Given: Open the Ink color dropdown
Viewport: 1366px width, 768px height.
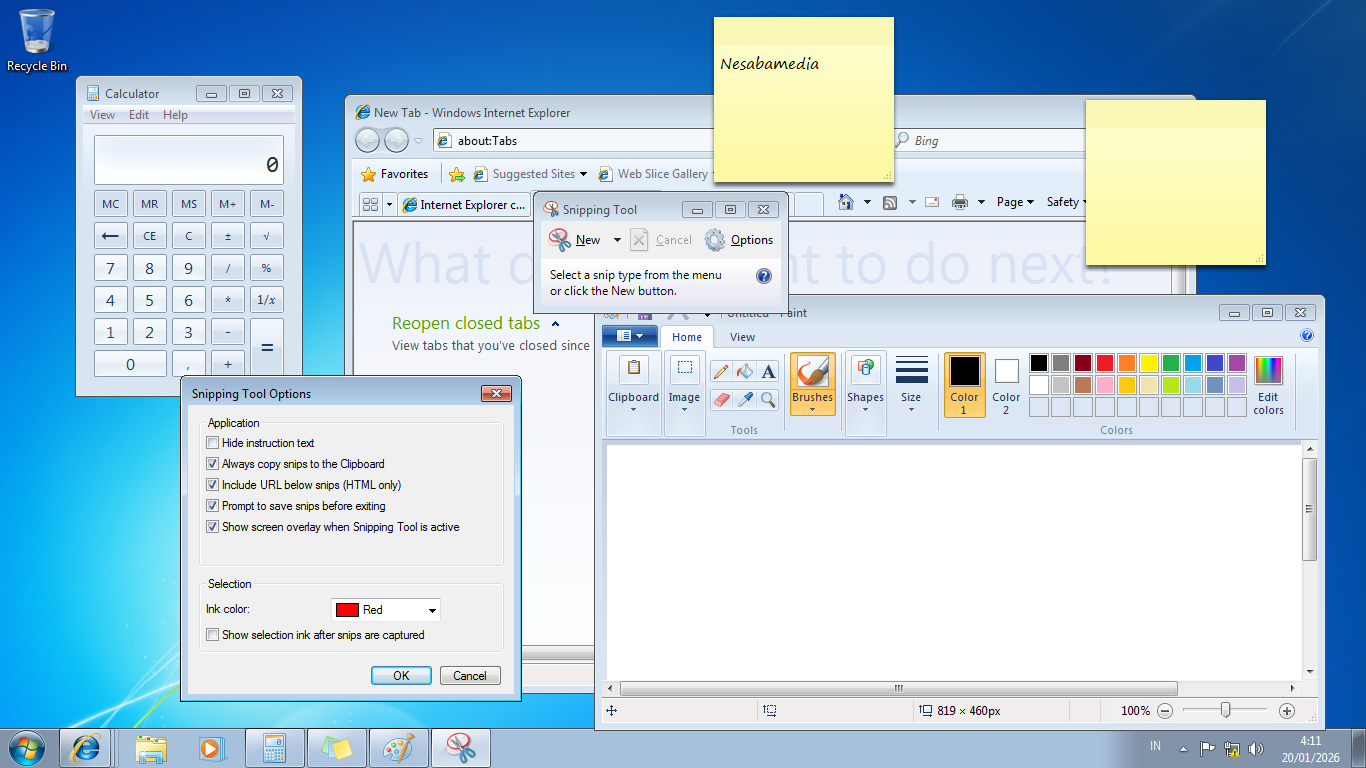Looking at the screenshot, I should click(x=432, y=610).
